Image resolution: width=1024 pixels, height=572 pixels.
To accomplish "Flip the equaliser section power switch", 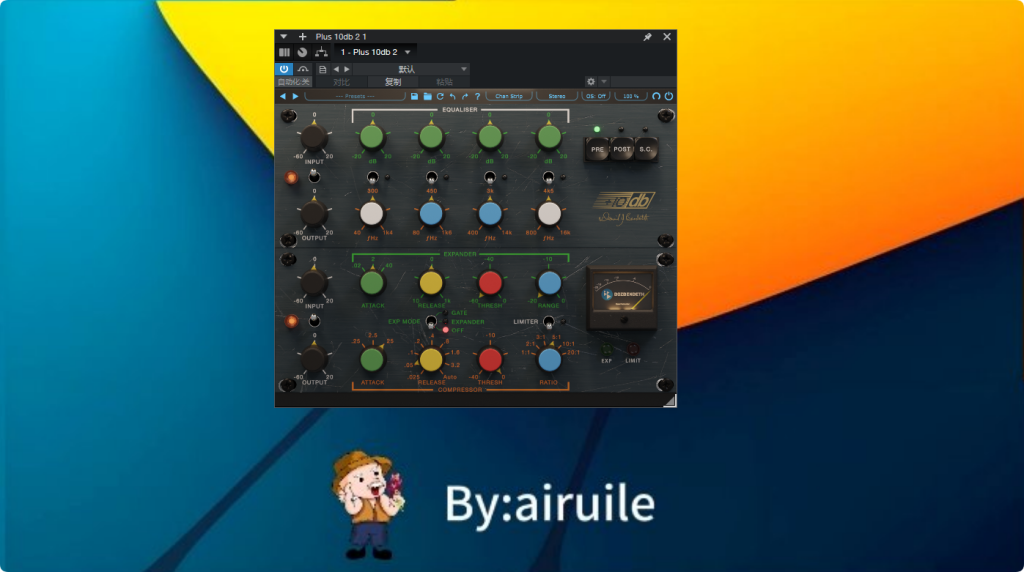I will tap(314, 176).
